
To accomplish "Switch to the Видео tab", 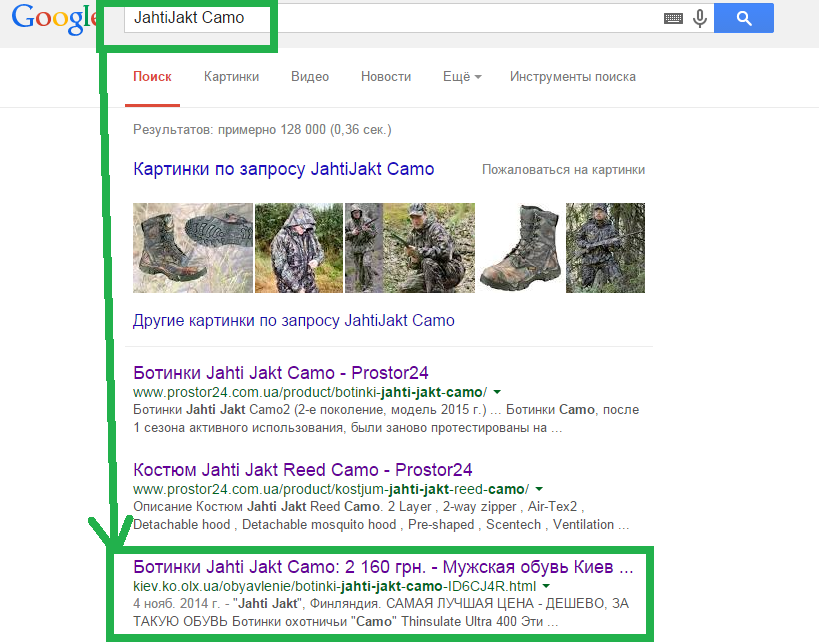I will pyautogui.click(x=310, y=77).
